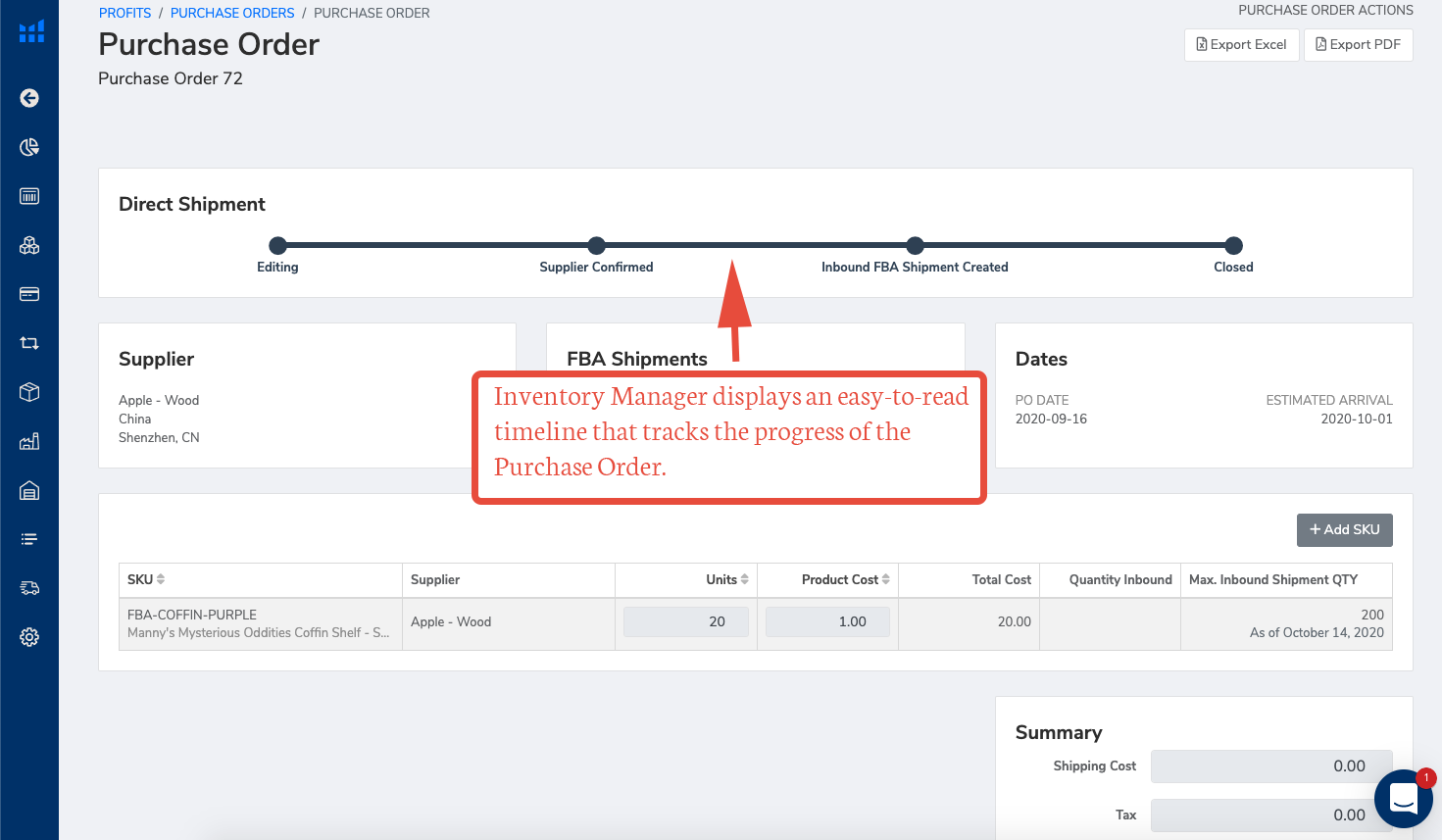Image resolution: width=1442 pixels, height=840 pixels.
Task: Sort table by SKU column
Action: pyautogui.click(x=146, y=579)
